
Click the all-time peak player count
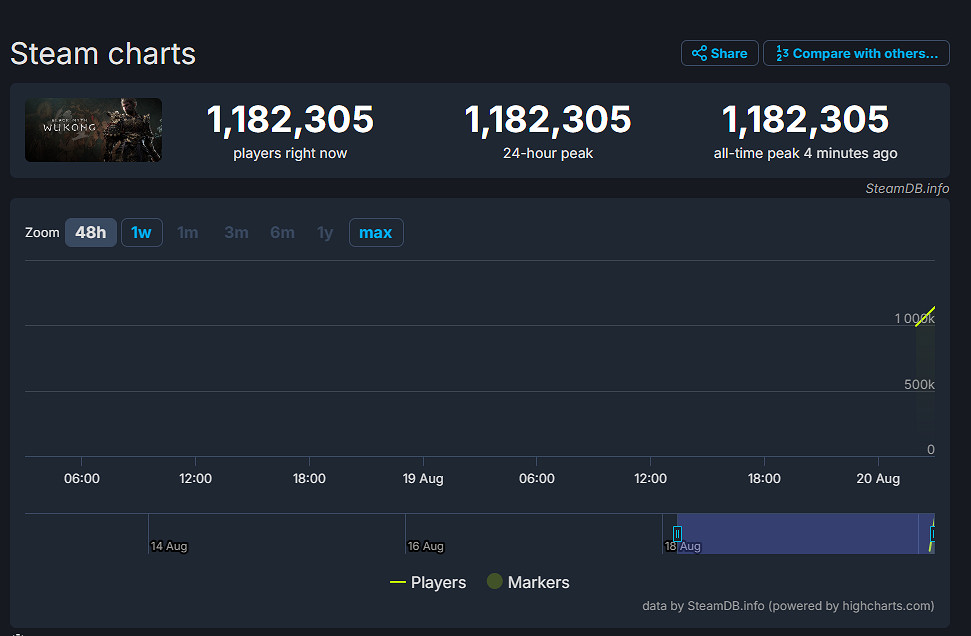805,120
